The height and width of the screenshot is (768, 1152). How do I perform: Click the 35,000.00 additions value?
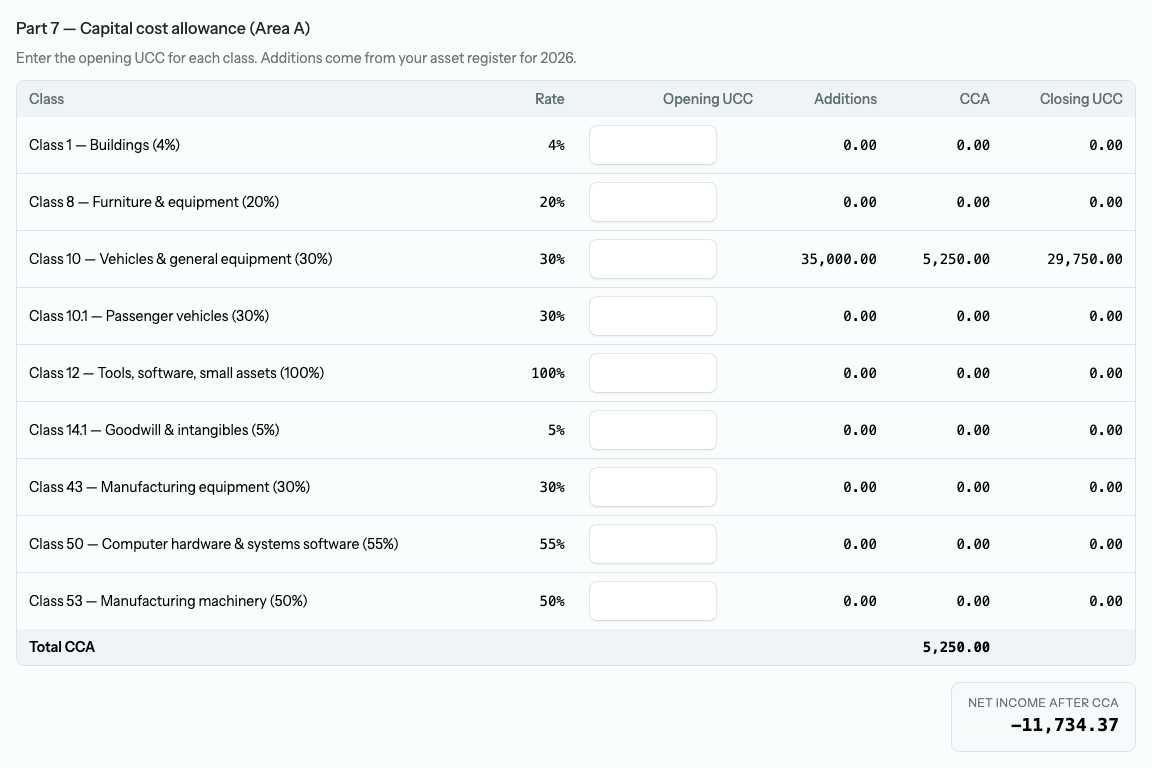click(x=838, y=259)
